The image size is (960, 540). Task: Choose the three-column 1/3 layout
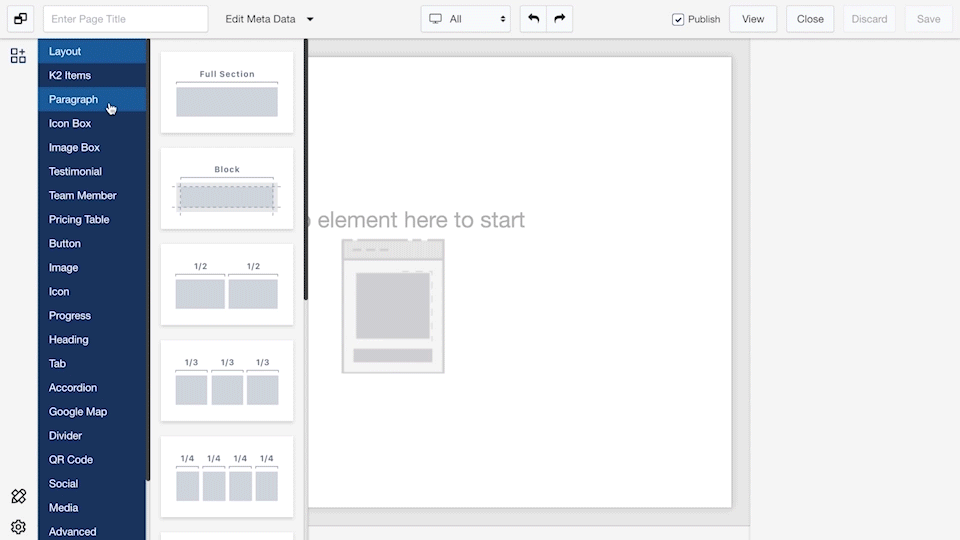[227, 381]
